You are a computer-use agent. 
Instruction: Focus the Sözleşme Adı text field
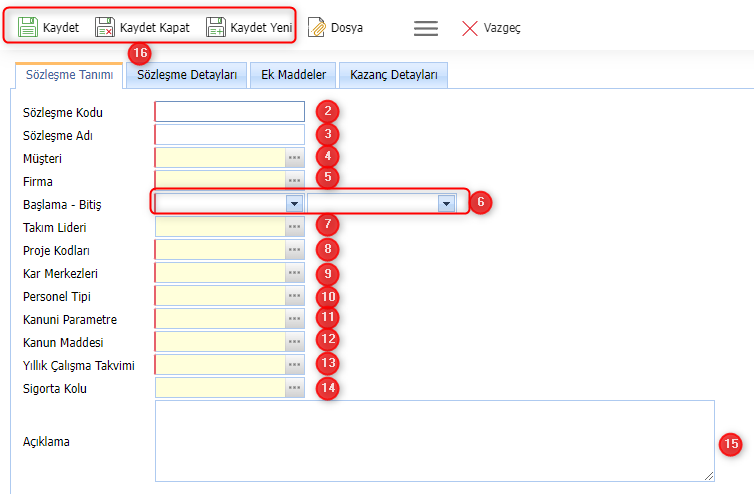(230, 135)
